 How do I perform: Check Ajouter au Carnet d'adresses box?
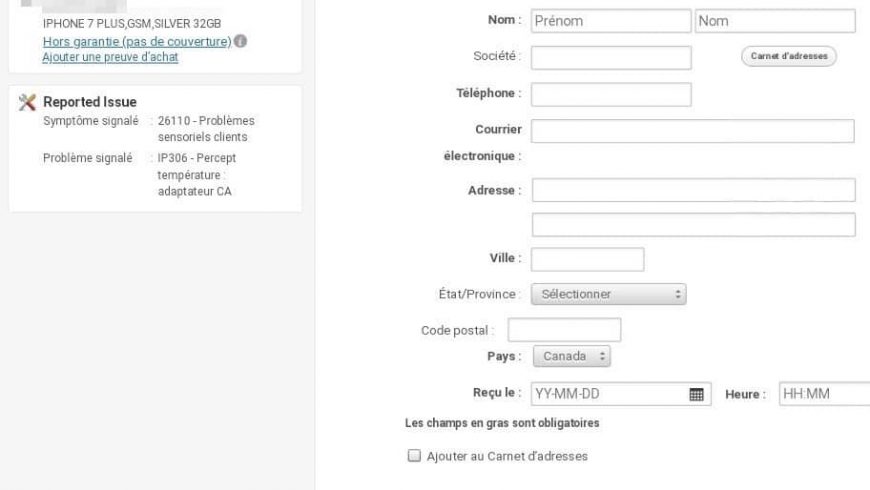click(411, 456)
